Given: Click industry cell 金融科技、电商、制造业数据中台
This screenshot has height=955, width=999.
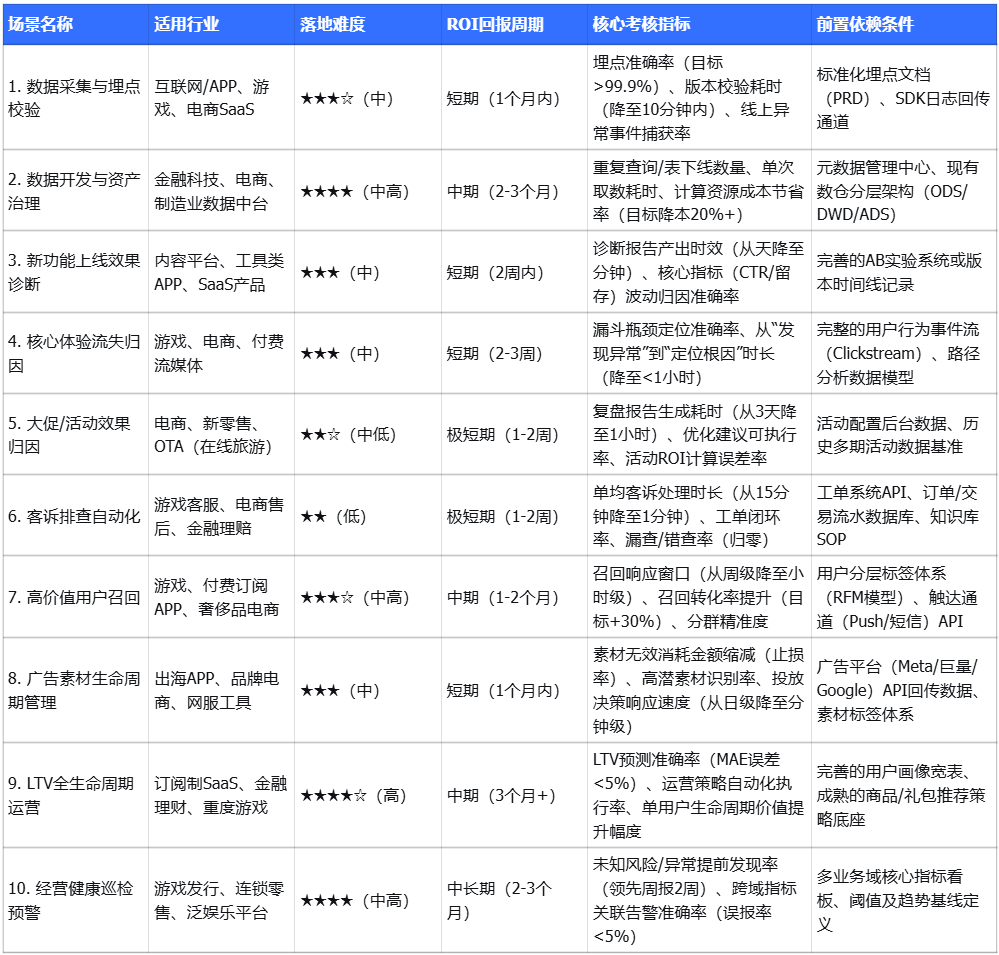Looking at the screenshot, I should [222, 190].
